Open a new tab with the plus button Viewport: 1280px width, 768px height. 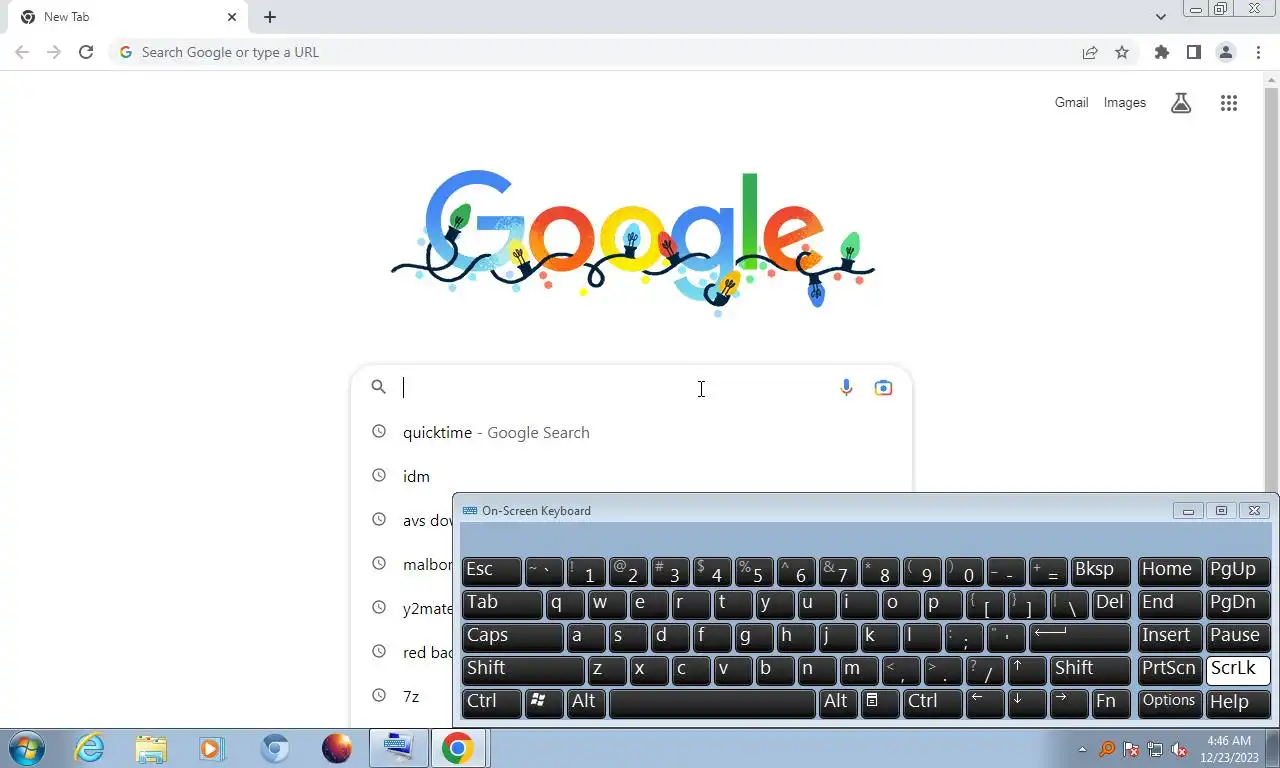pyautogui.click(x=270, y=17)
